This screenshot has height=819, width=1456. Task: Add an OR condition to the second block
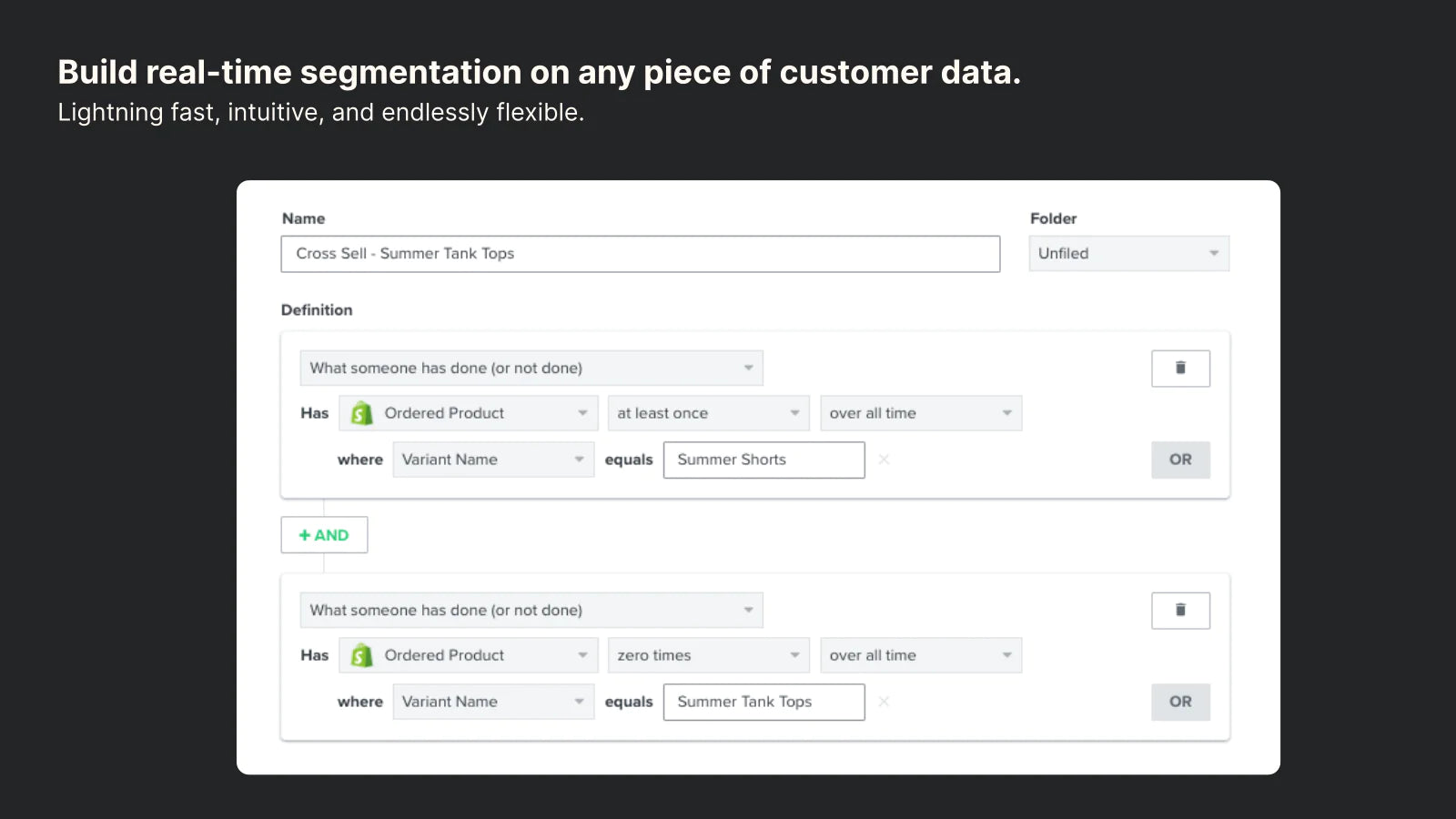(x=1180, y=702)
